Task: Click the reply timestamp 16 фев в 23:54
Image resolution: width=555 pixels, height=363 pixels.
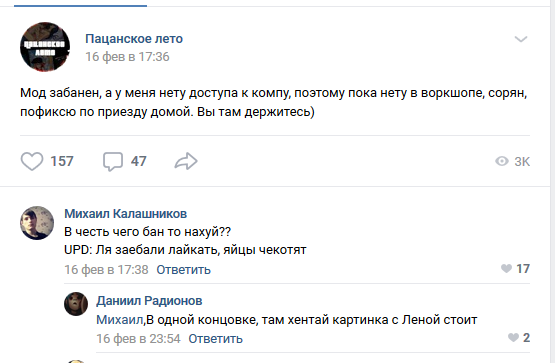Action: [x=138, y=339]
